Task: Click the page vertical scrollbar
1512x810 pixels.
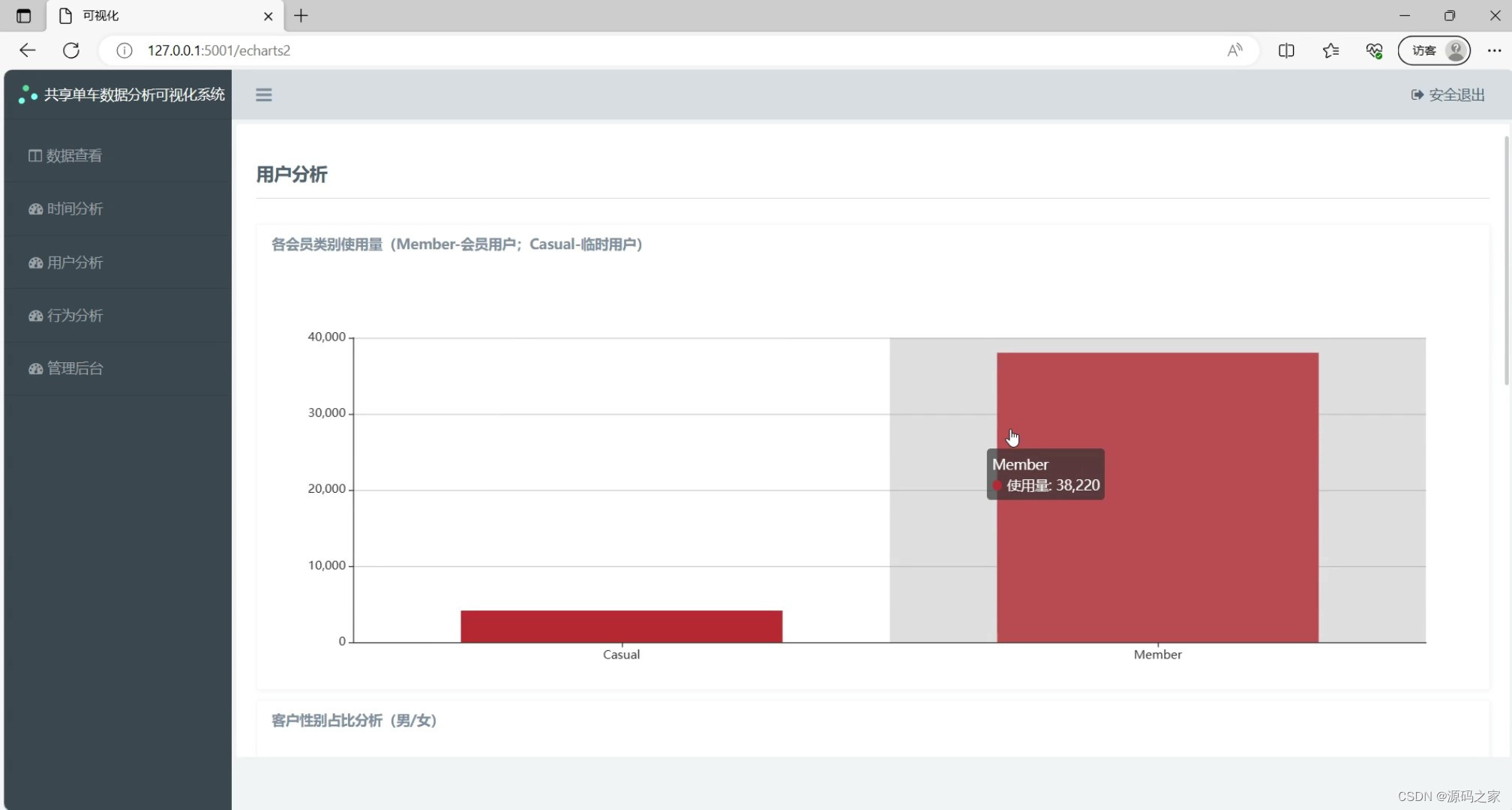Action: pyautogui.click(x=1507, y=262)
